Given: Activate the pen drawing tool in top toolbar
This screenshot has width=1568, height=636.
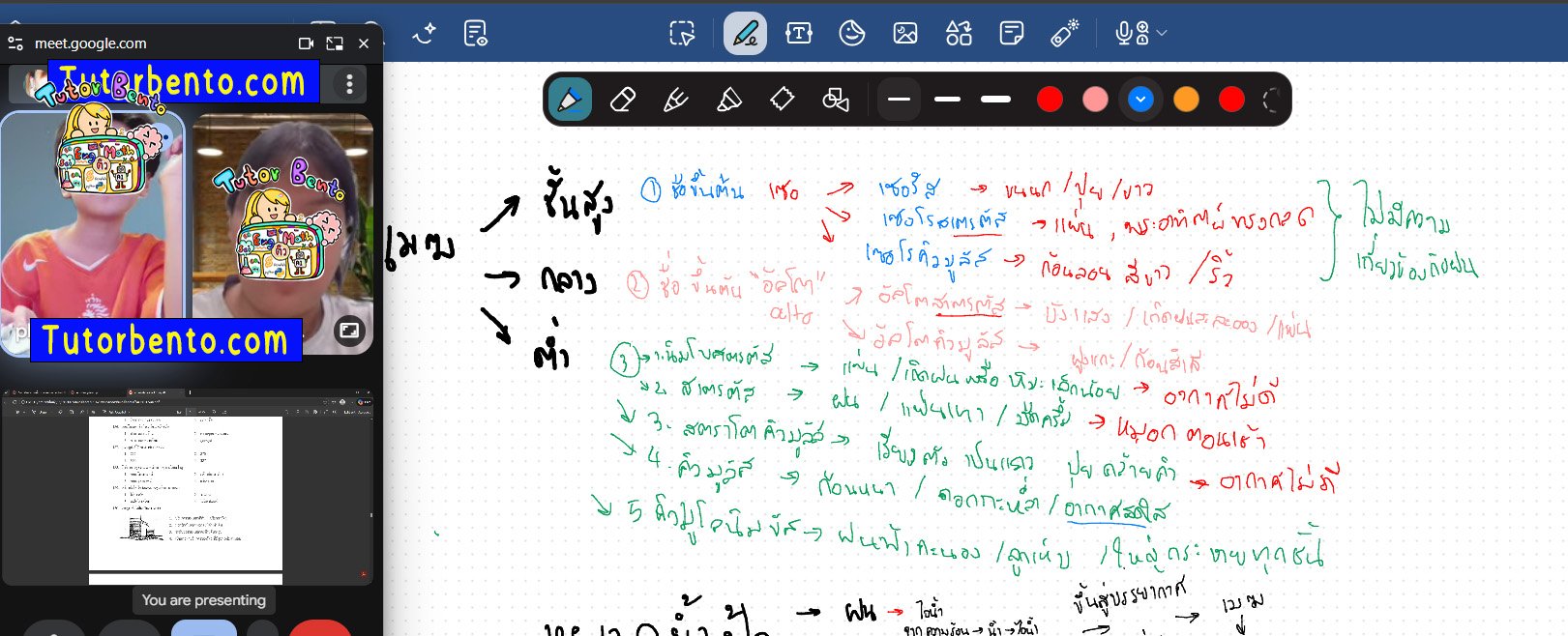Looking at the screenshot, I should point(745,34).
